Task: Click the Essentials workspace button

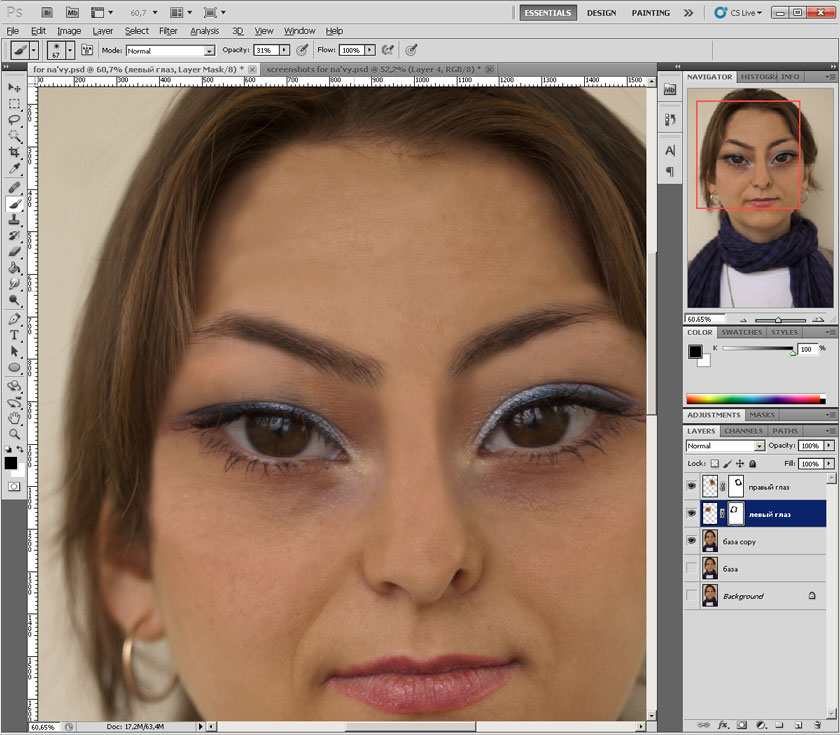Action: [x=548, y=13]
